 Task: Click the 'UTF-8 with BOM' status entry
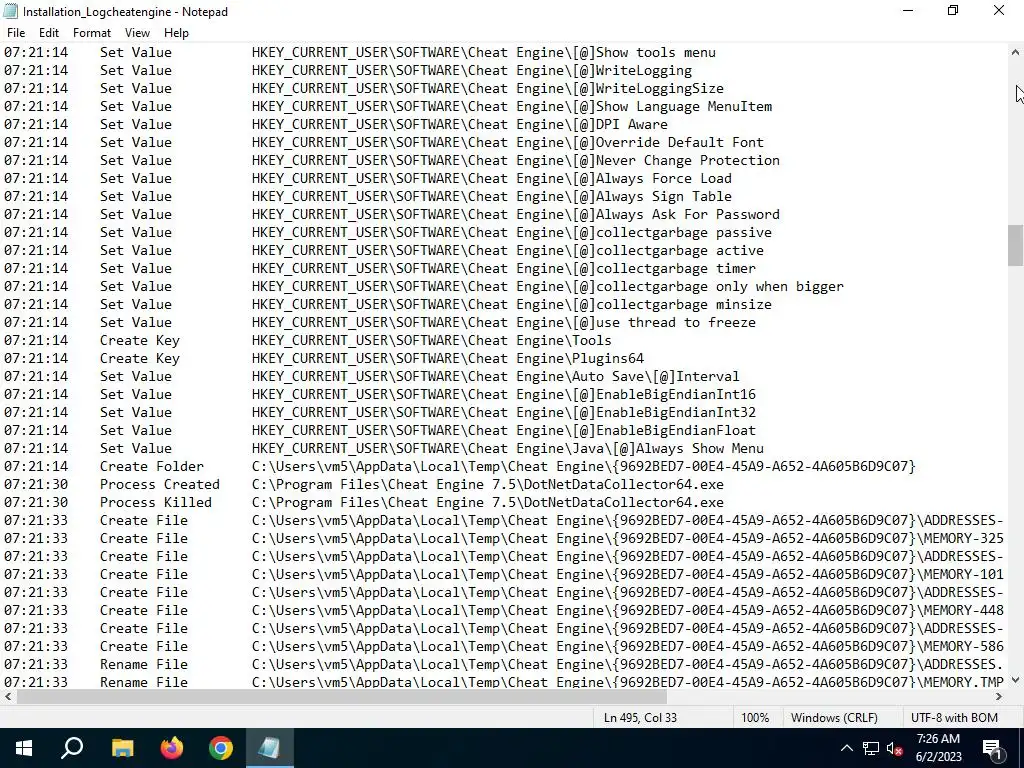[954, 718]
